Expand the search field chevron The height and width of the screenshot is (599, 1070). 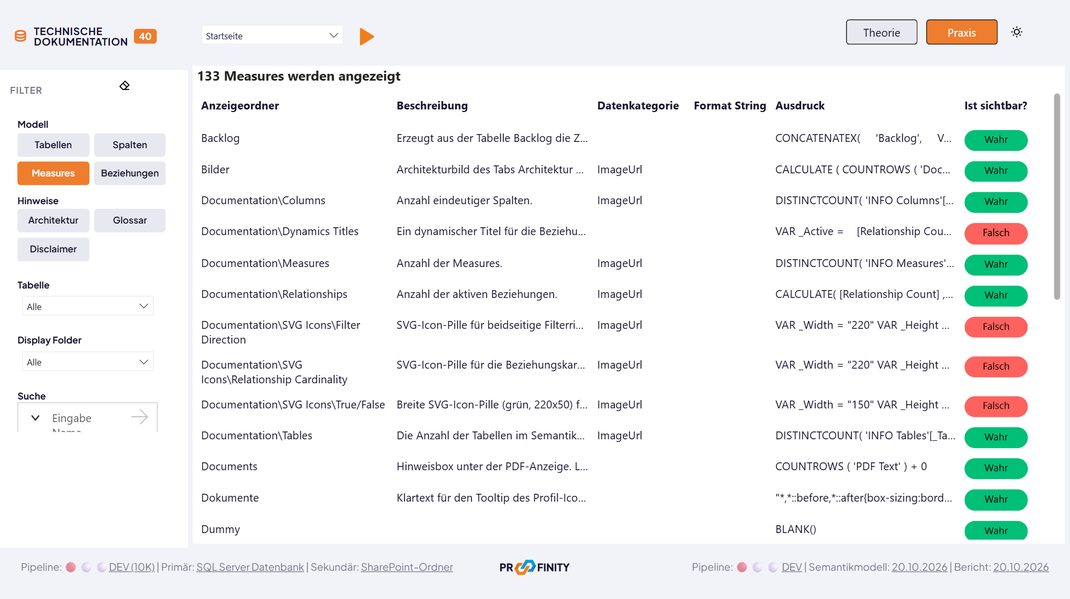click(35, 418)
